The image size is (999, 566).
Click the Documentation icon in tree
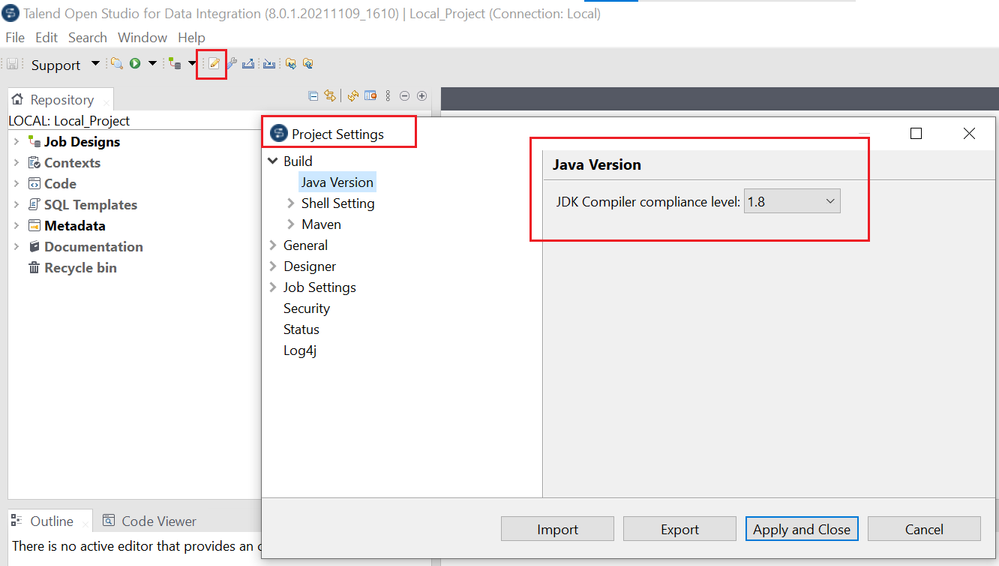34,247
